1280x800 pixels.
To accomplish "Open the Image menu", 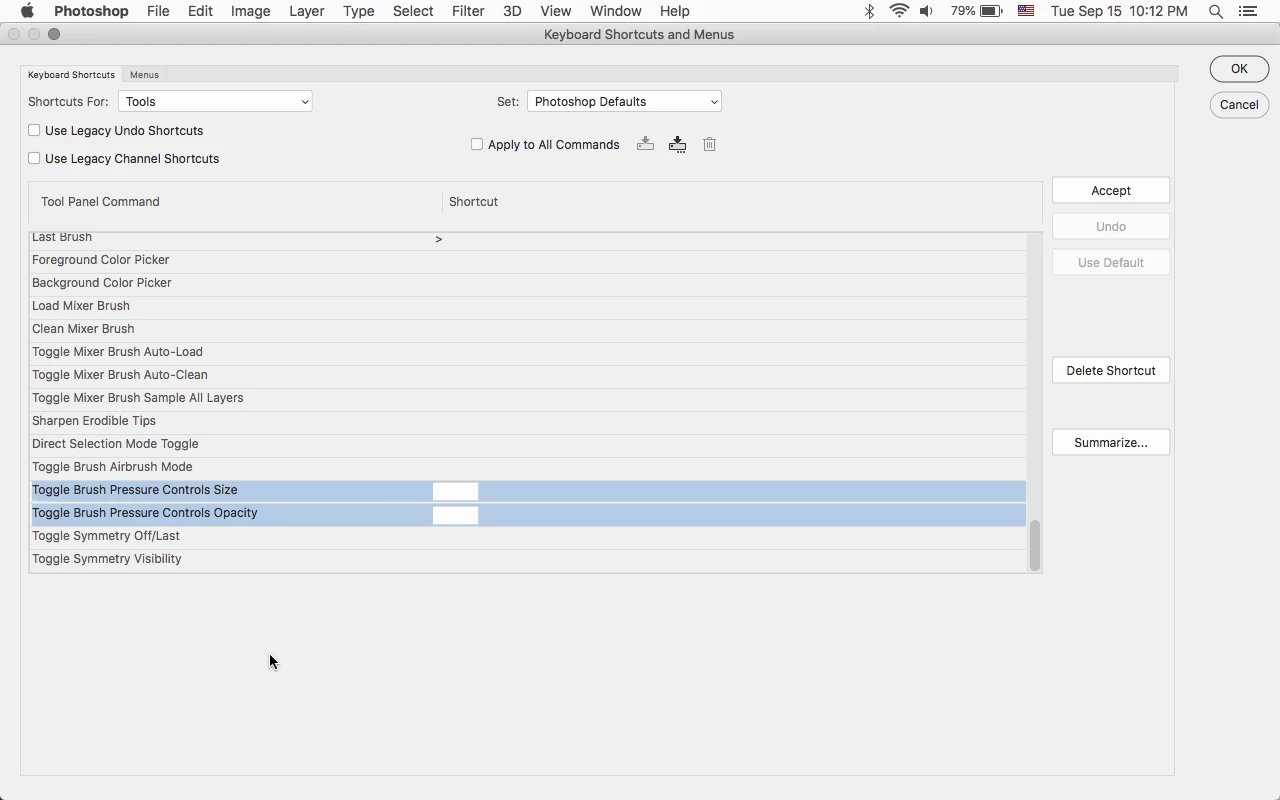I will point(250,11).
